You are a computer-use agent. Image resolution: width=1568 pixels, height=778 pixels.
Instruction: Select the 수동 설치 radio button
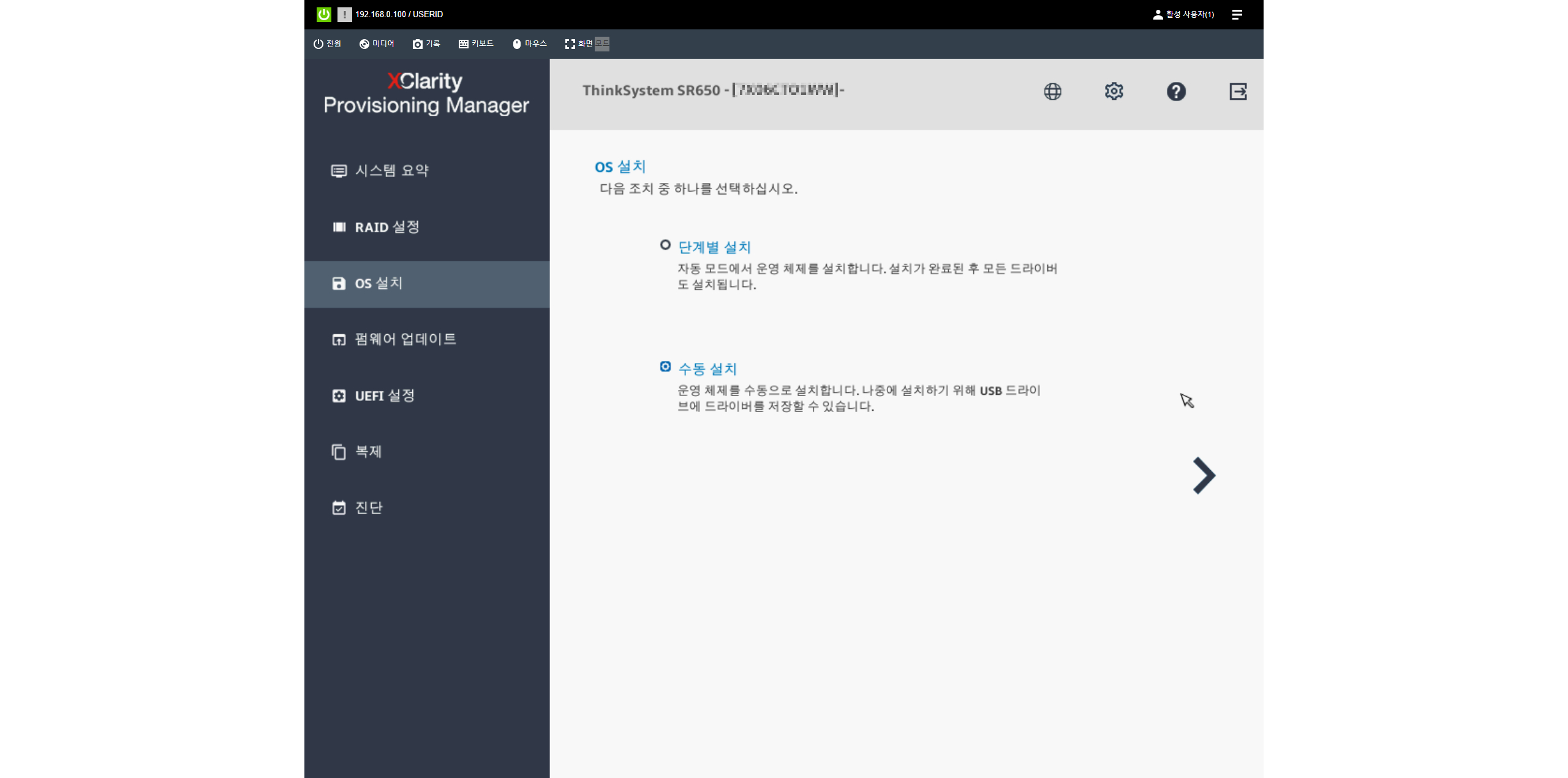(665, 367)
